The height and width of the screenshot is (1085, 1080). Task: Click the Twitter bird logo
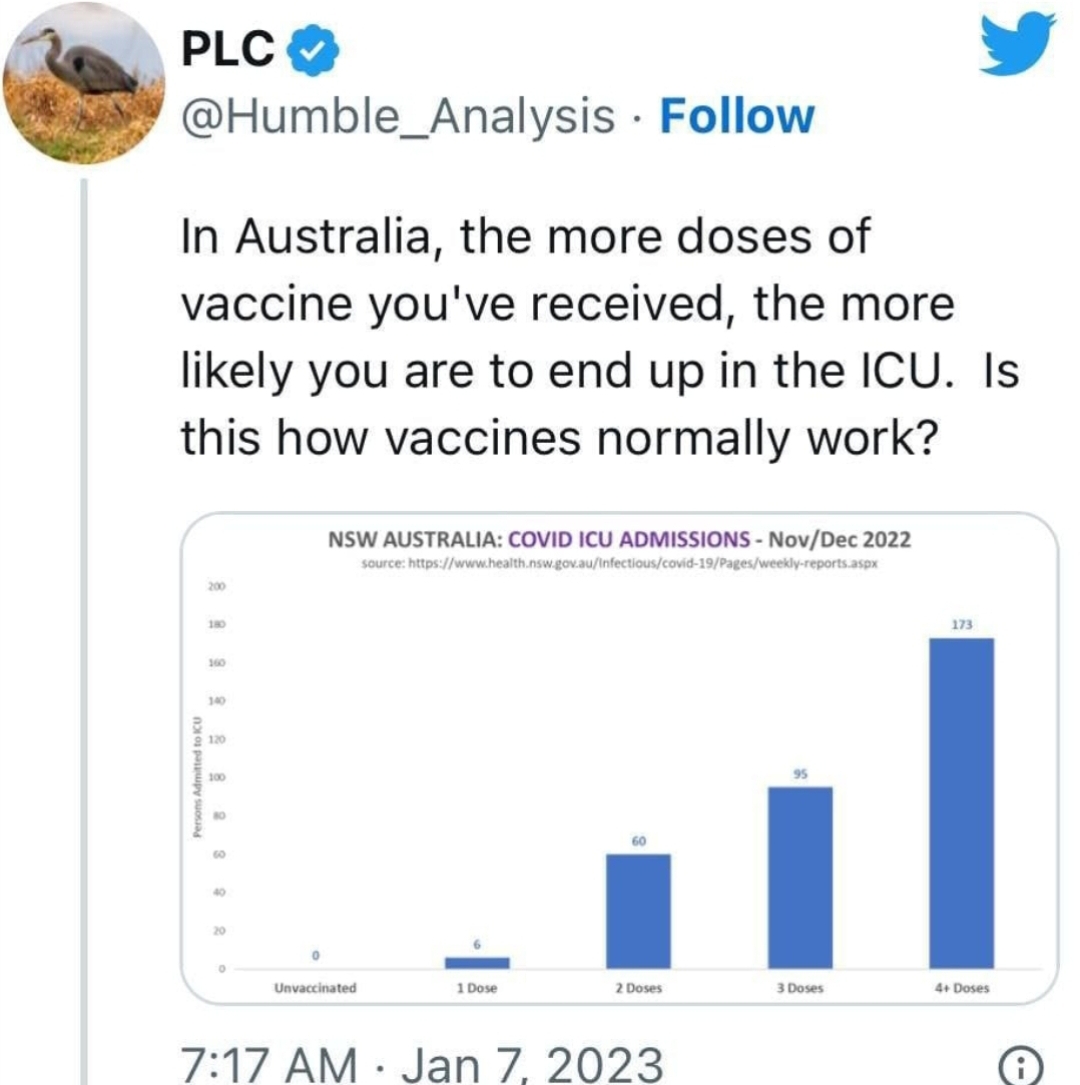[1017, 44]
